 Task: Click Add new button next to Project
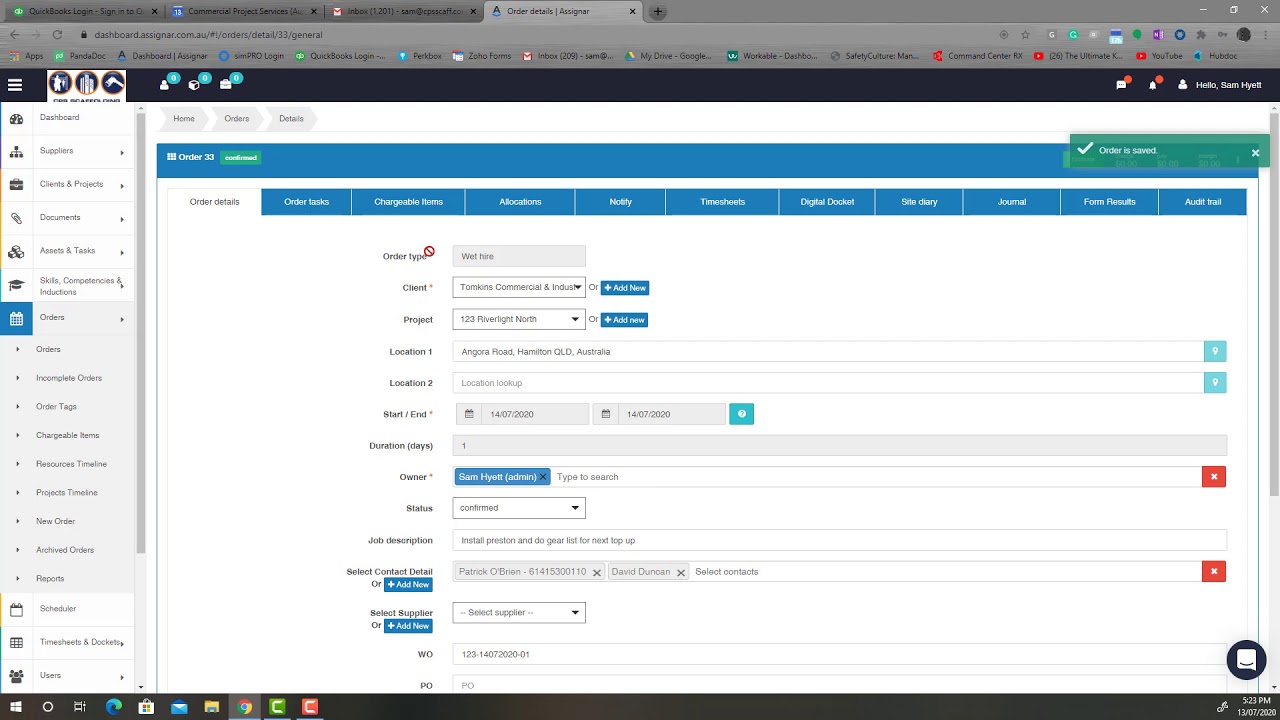624,320
